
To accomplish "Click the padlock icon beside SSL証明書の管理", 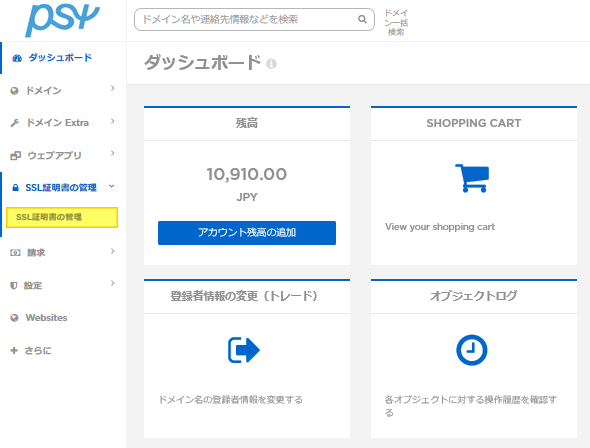I will click(15, 188).
